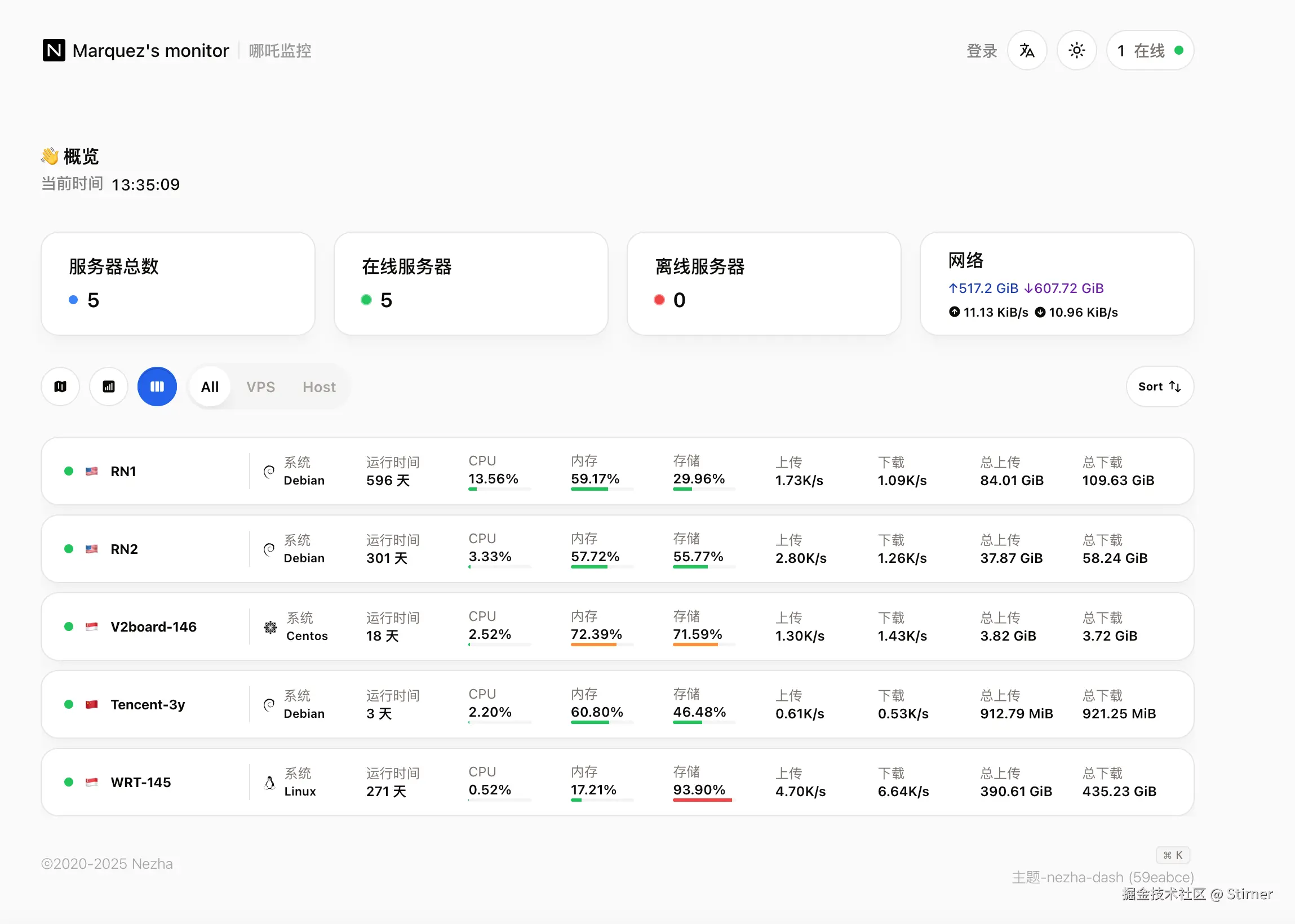Open the ⌘ K command shortcut badge
The height and width of the screenshot is (924, 1295).
click(x=1172, y=855)
